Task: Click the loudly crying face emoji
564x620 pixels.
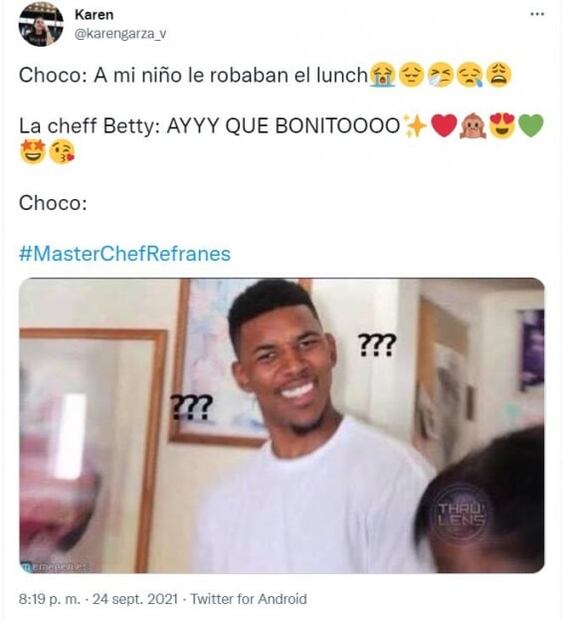Action: point(382,75)
